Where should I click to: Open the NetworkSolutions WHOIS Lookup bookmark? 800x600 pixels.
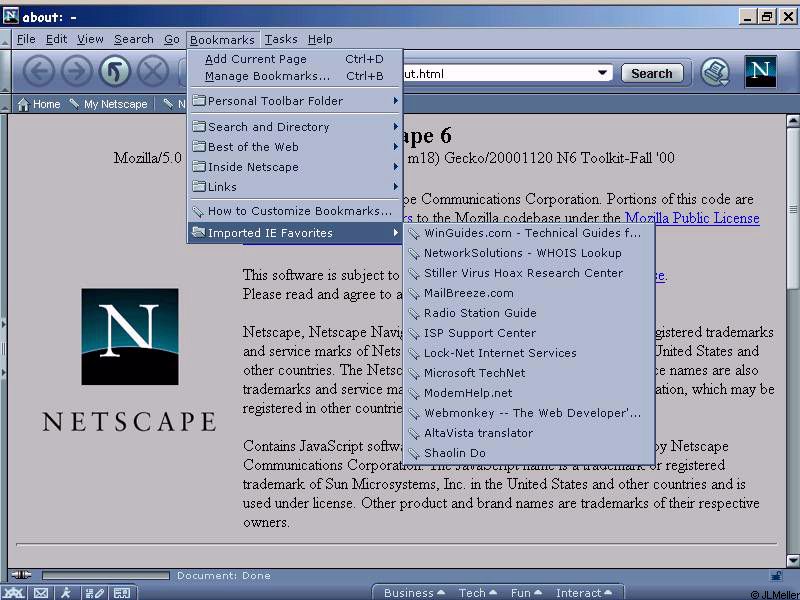pos(529,253)
